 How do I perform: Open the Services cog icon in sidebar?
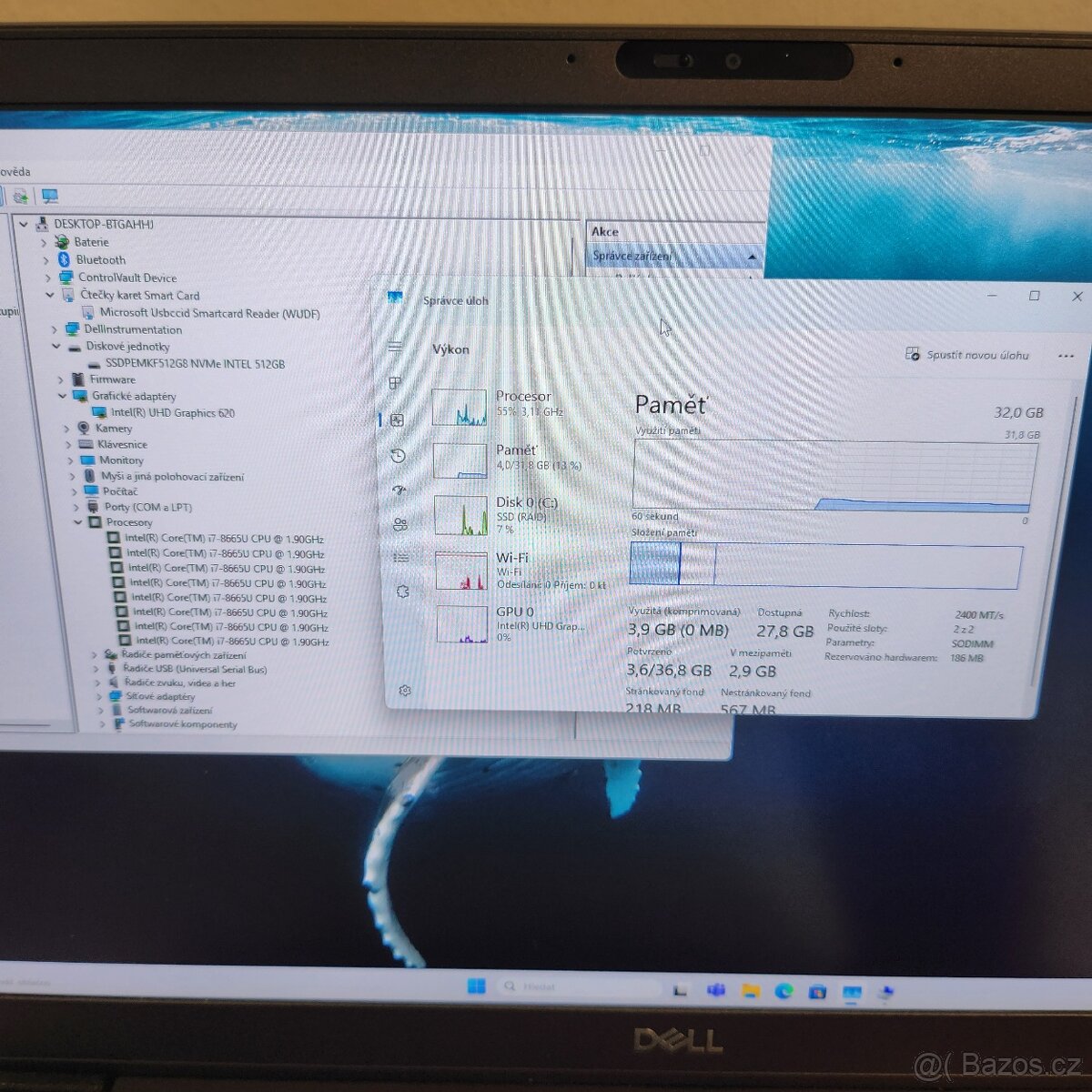(400, 591)
